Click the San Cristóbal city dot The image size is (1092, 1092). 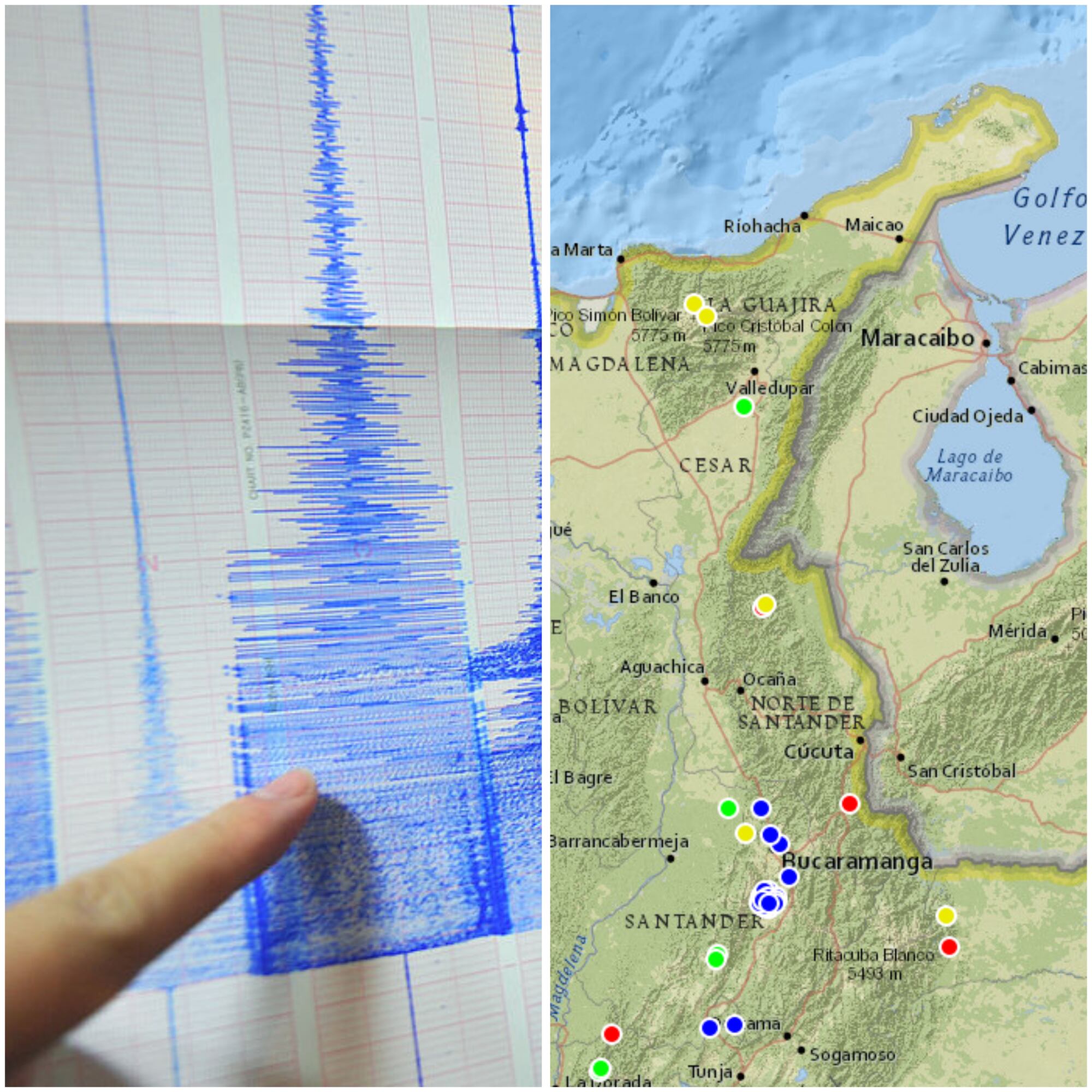[900, 757]
